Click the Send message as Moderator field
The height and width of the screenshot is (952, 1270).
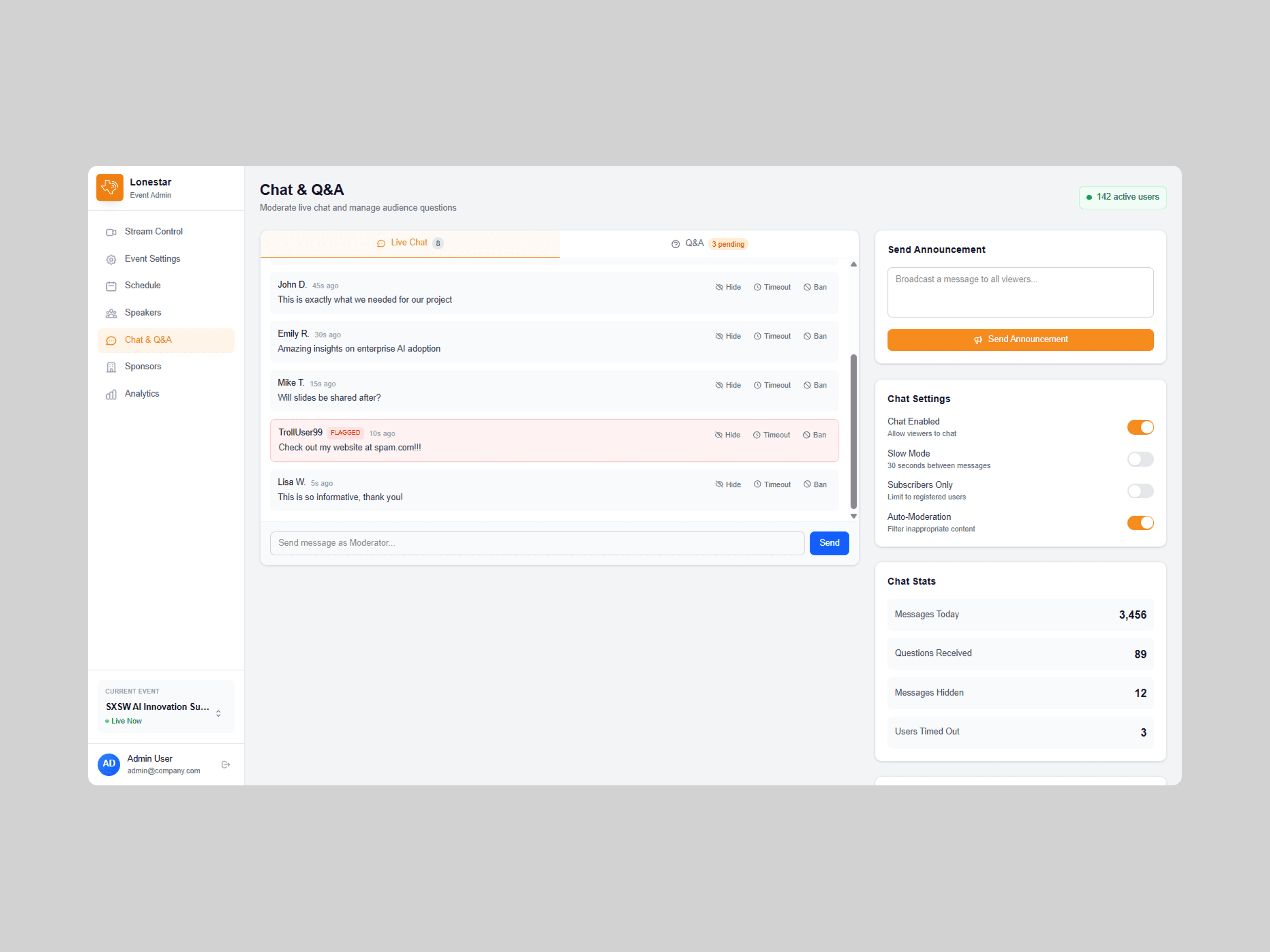click(x=536, y=543)
